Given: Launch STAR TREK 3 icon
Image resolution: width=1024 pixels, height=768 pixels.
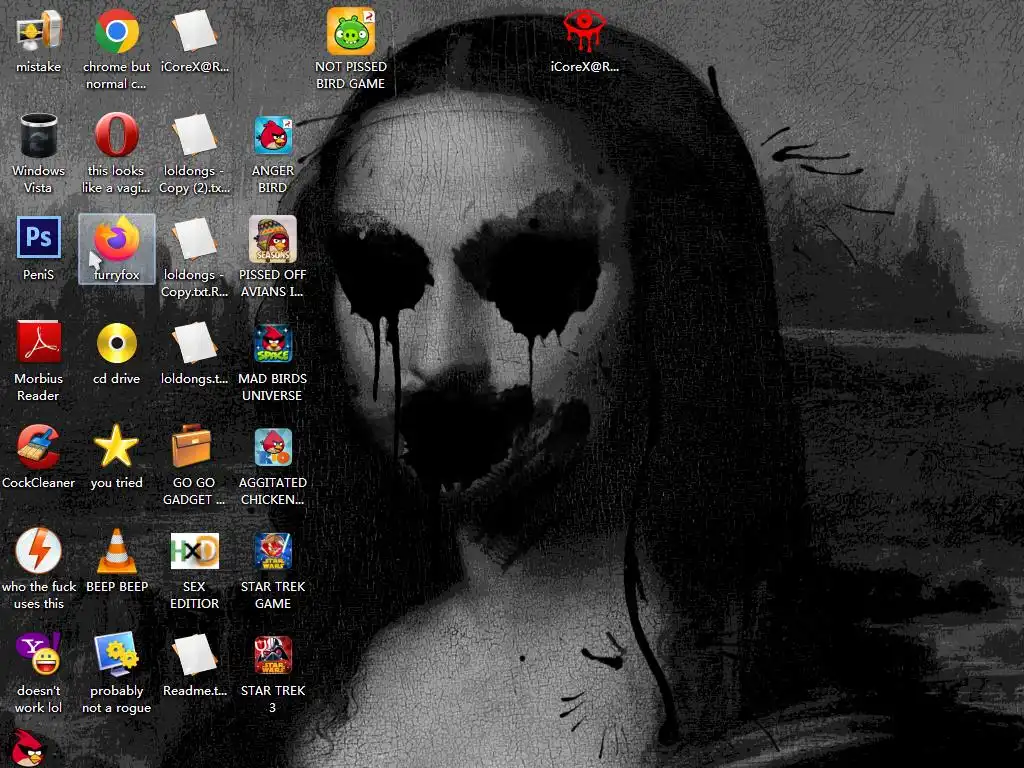Looking at the screenshot, I should tap(273, 655).
